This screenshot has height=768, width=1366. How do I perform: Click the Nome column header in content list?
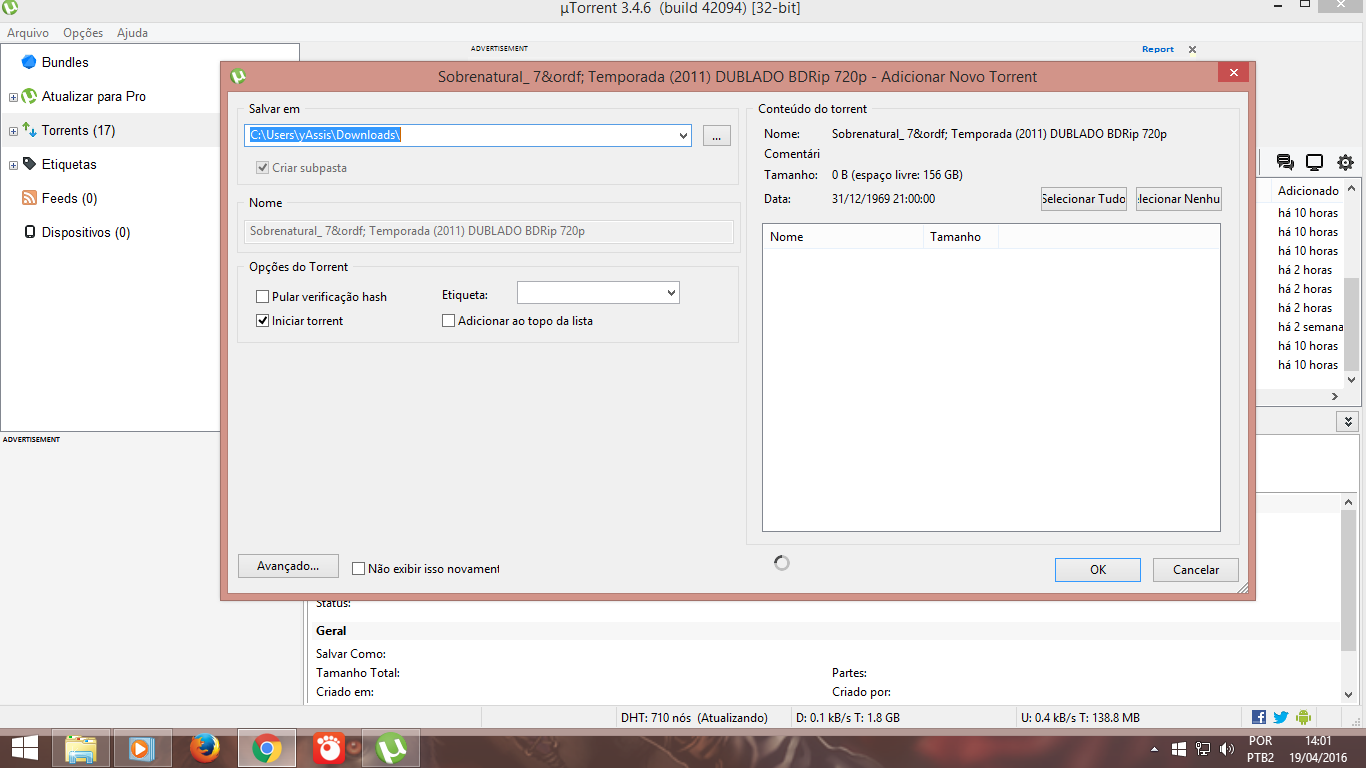click(843, 237)
